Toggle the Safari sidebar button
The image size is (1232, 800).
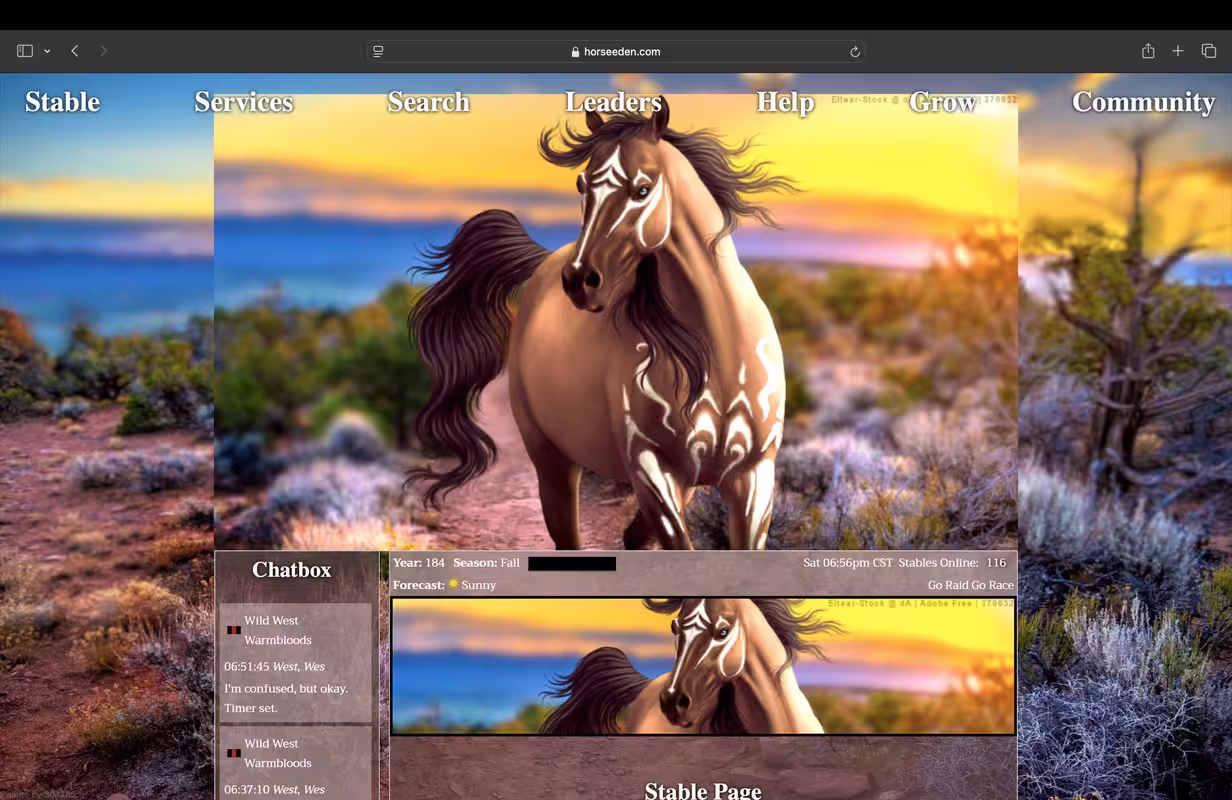pyautogui.click(x=25, y=51)
